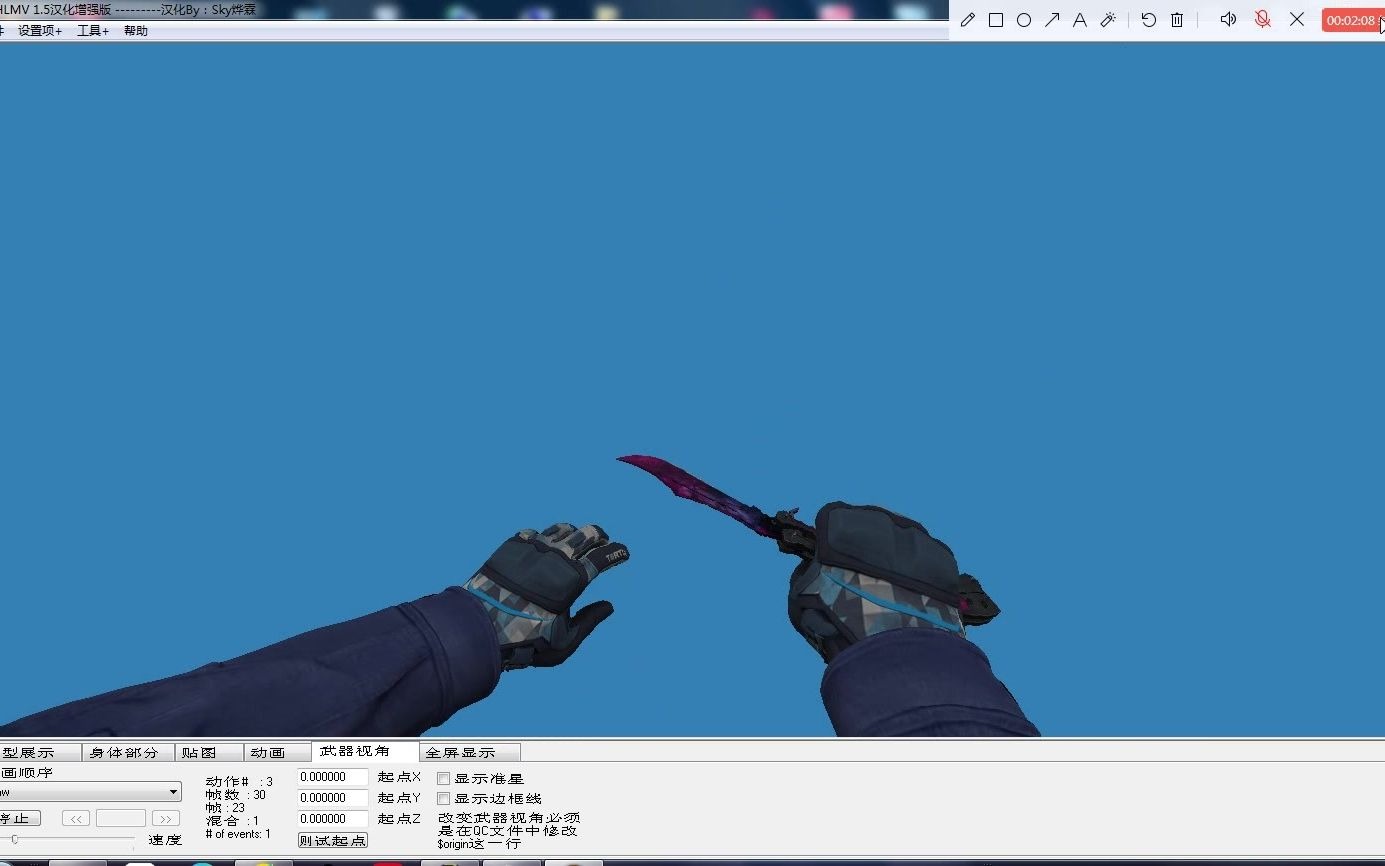Image resolution: width=1385 pixels, height=866 pixels.
Task: Enable the 显示准星 crosshair checkbox
Action: [x=443, y=777]
